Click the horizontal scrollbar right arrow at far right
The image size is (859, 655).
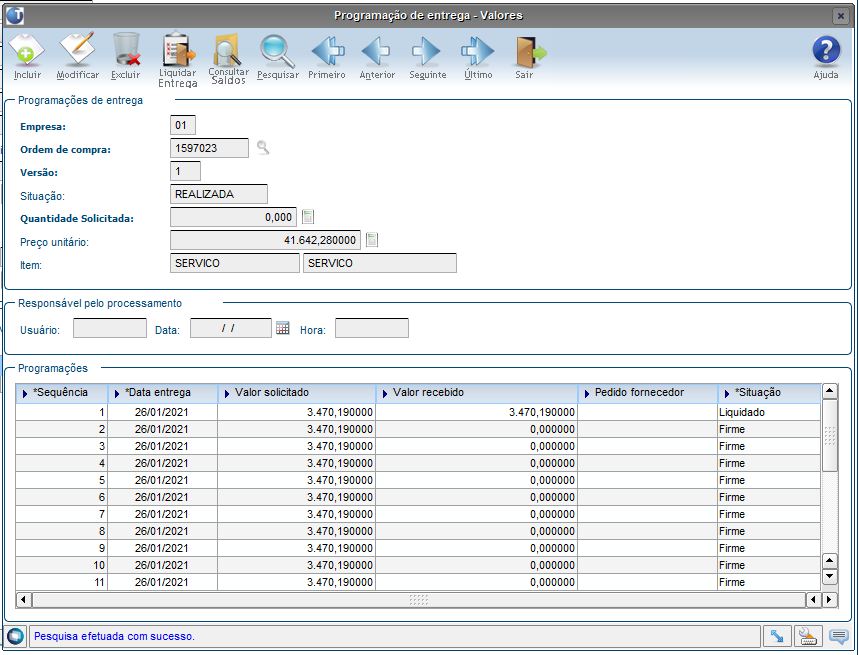[830, 600]
